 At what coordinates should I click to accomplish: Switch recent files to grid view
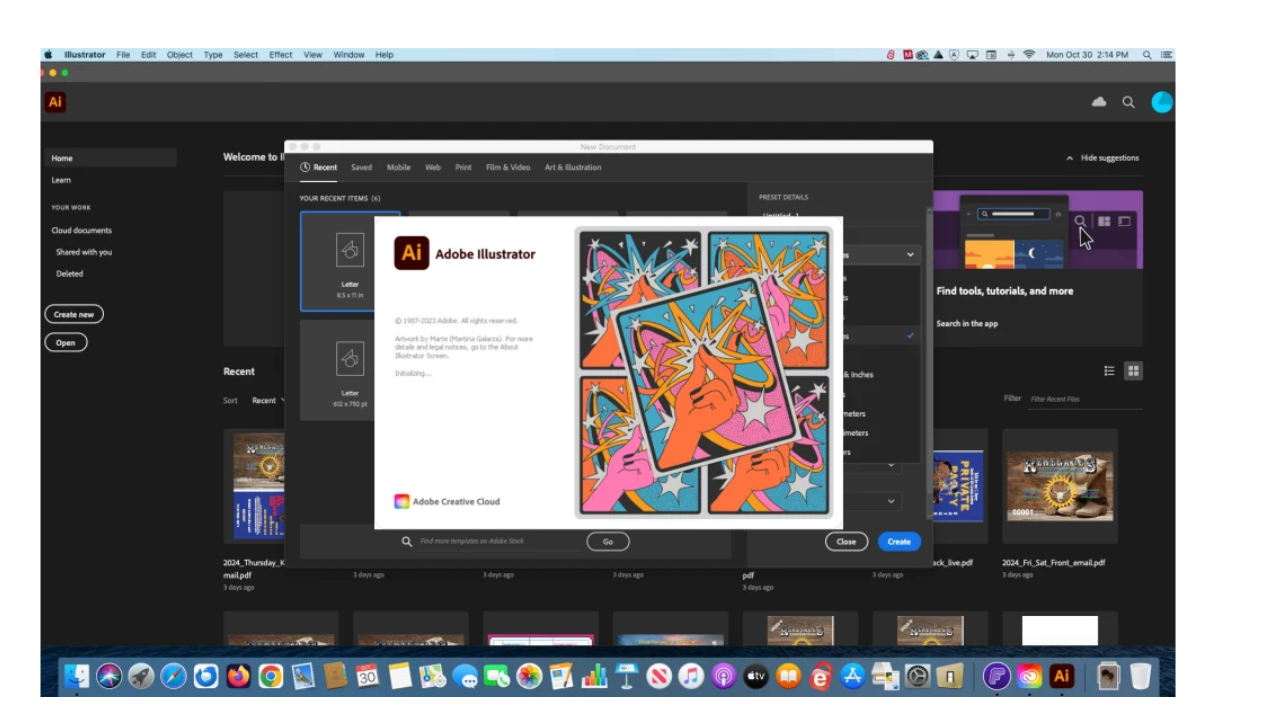click(1133, 371)
